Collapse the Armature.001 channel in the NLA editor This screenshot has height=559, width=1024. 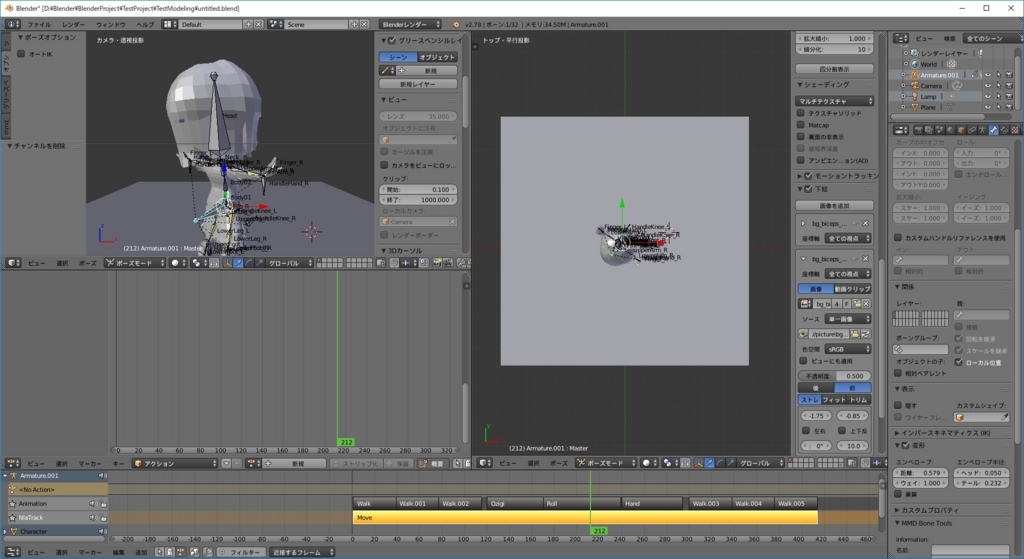point(5,475)
